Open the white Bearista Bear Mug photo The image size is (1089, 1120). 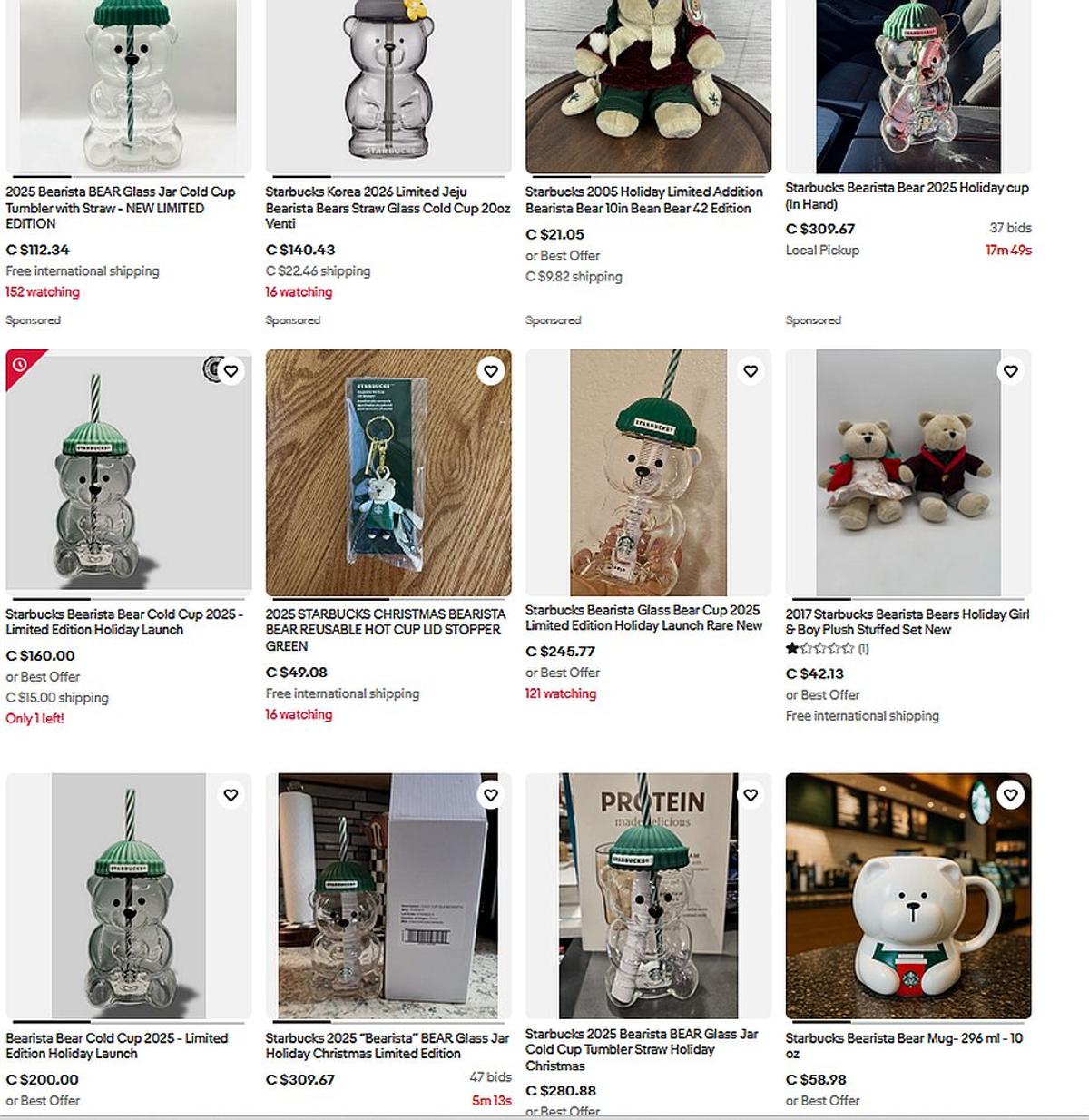[x=908, y=897]
